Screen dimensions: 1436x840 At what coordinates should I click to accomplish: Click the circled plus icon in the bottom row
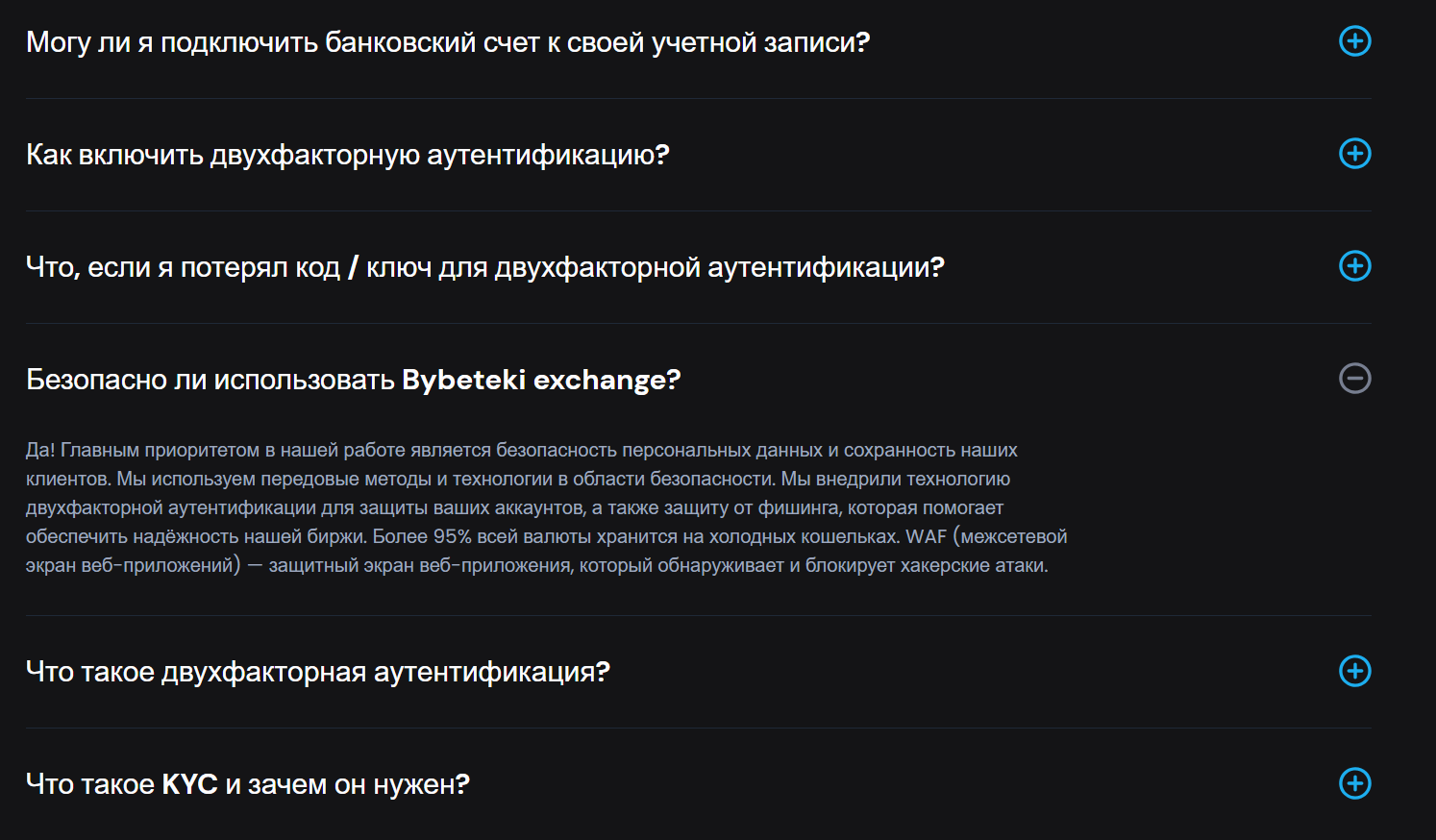pyautogui.click(x=1355, y=783)
